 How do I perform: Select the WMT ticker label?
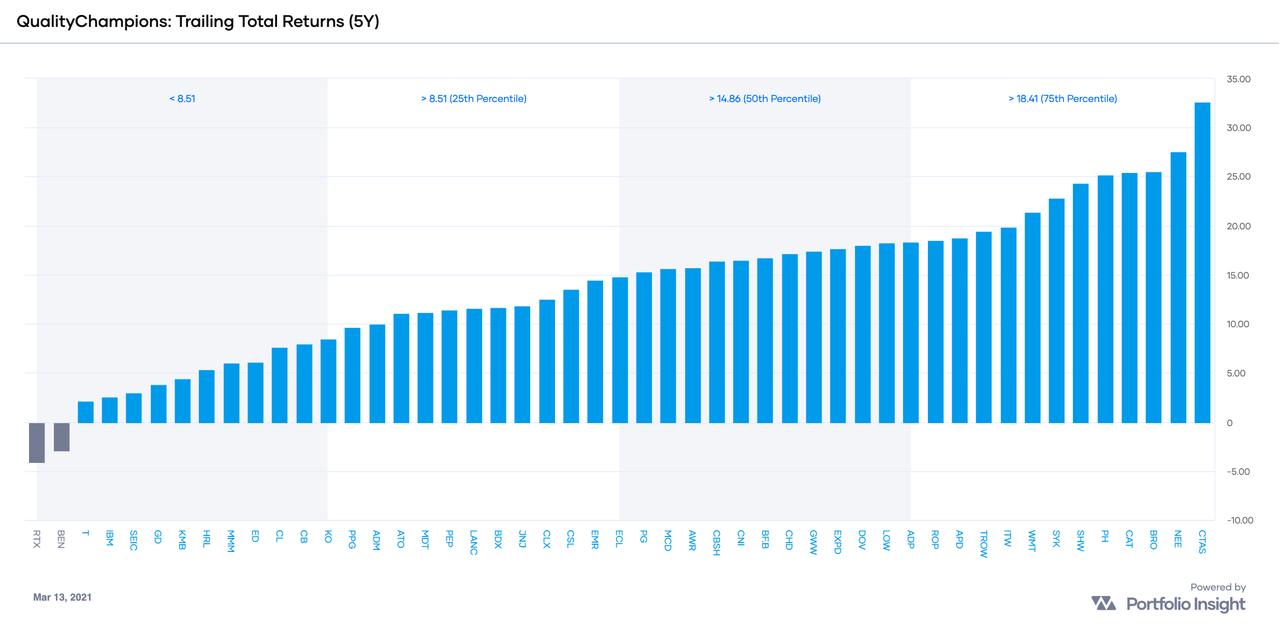tap(1033, 540)
